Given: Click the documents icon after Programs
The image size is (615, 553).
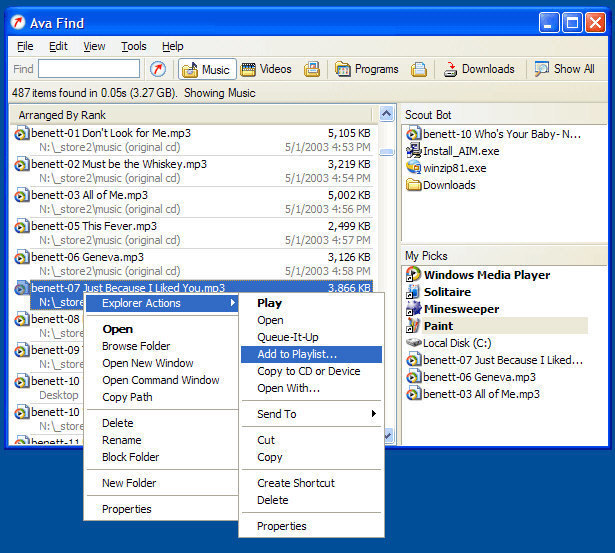Looking at the screenshot, I should tap(419, 69).
